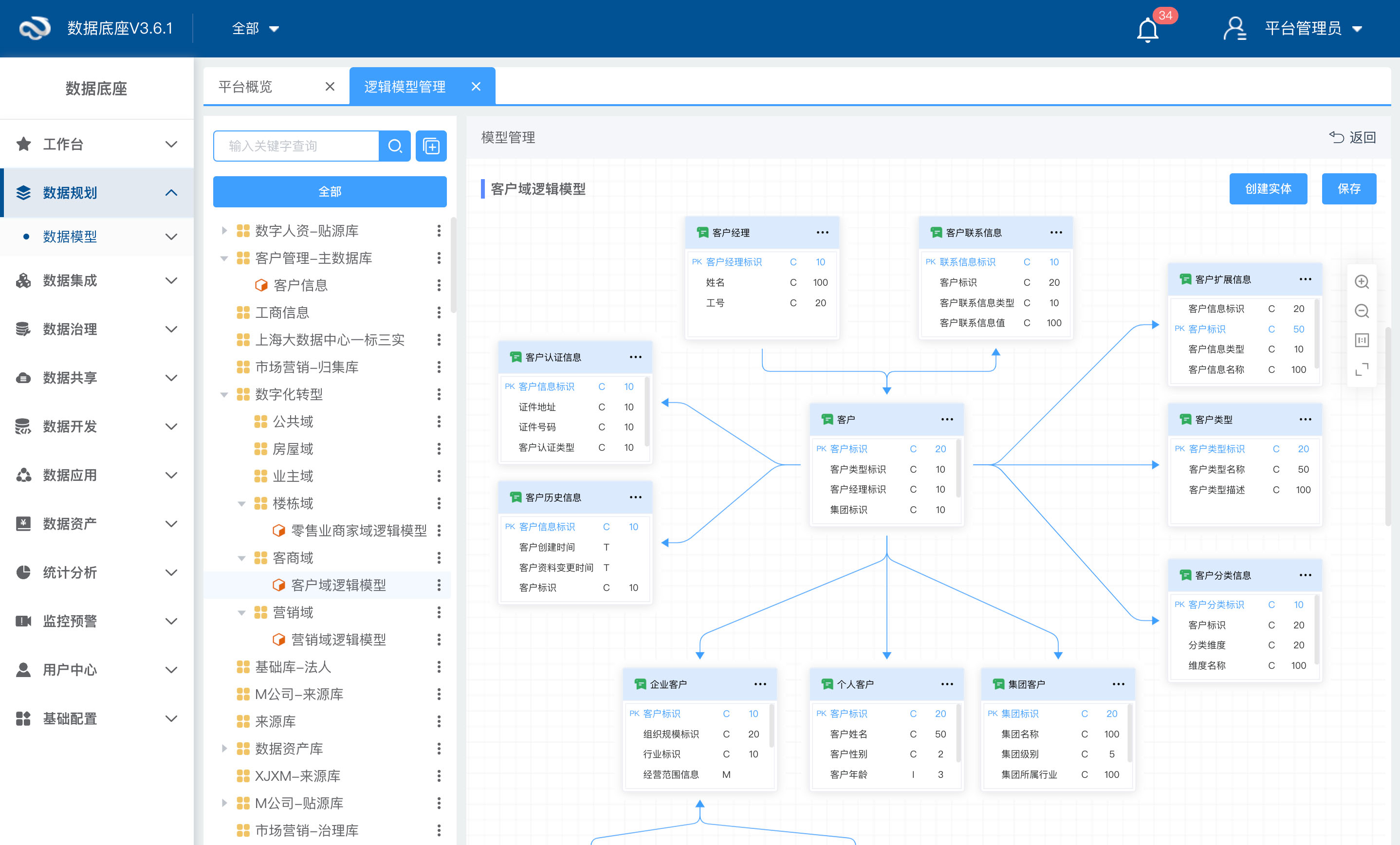Close the 逻辑模型管理 tab
The height and width of the screenshot is (845, 1400).
476,86
